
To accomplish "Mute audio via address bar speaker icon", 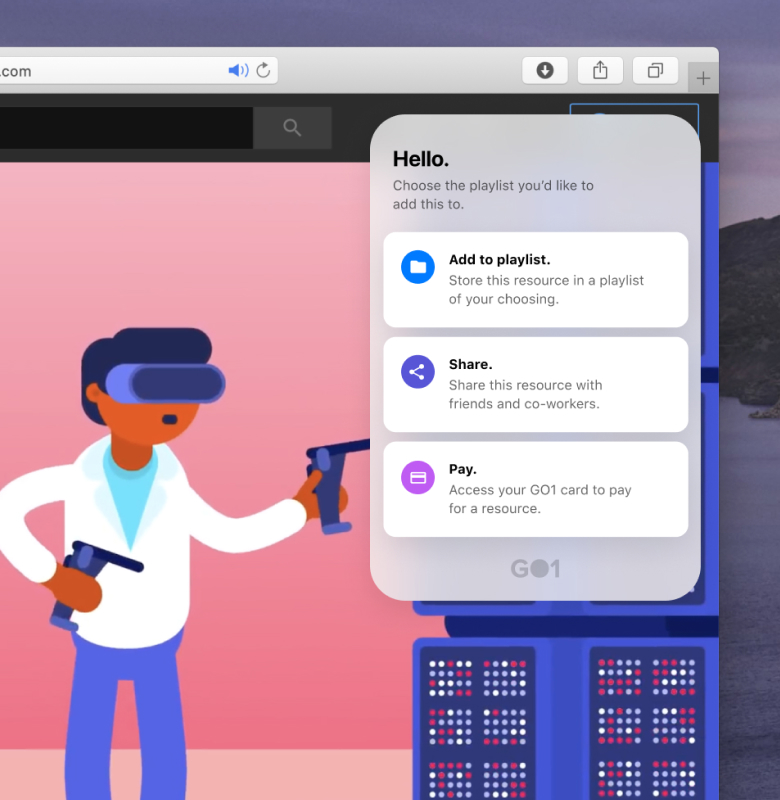I will coord(238,70).
